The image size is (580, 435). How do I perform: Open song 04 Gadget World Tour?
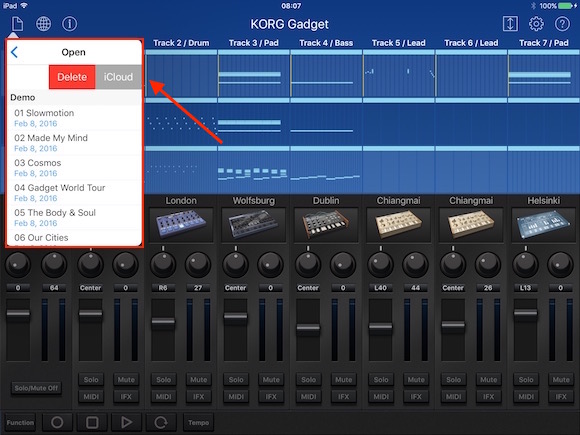[x=74, y=192]
